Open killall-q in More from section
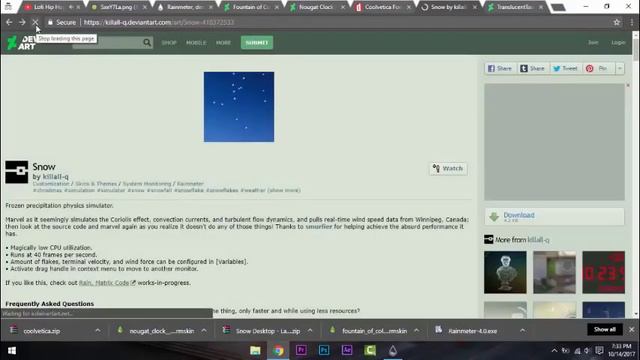The height and width of the screenshot is (360, 640). (538, 240)
